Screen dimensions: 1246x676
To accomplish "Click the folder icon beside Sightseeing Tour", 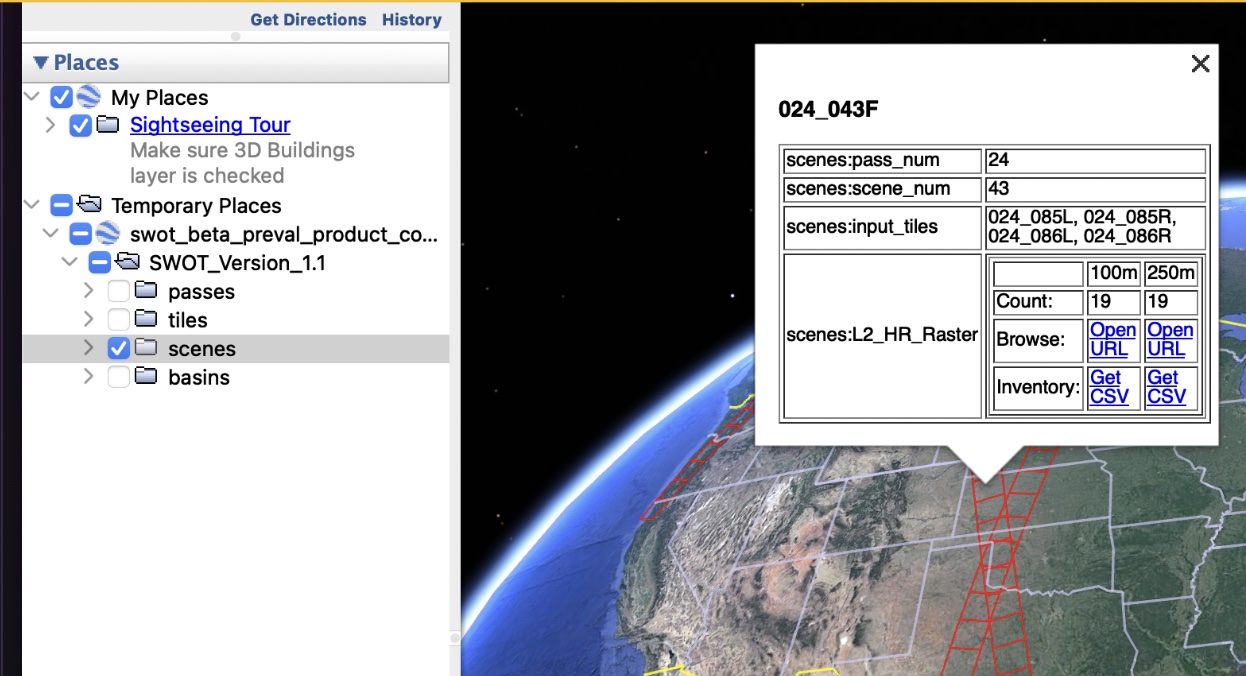I will coord(108,126).
